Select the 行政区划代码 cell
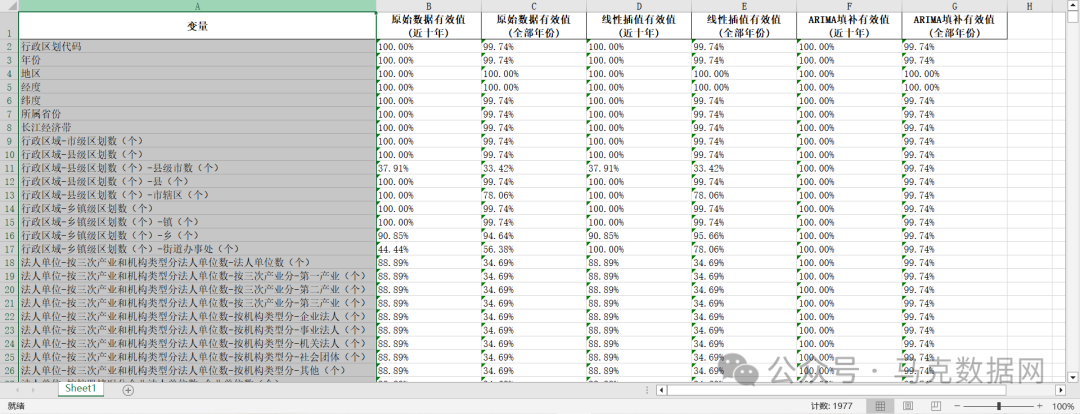 (198, 46)
